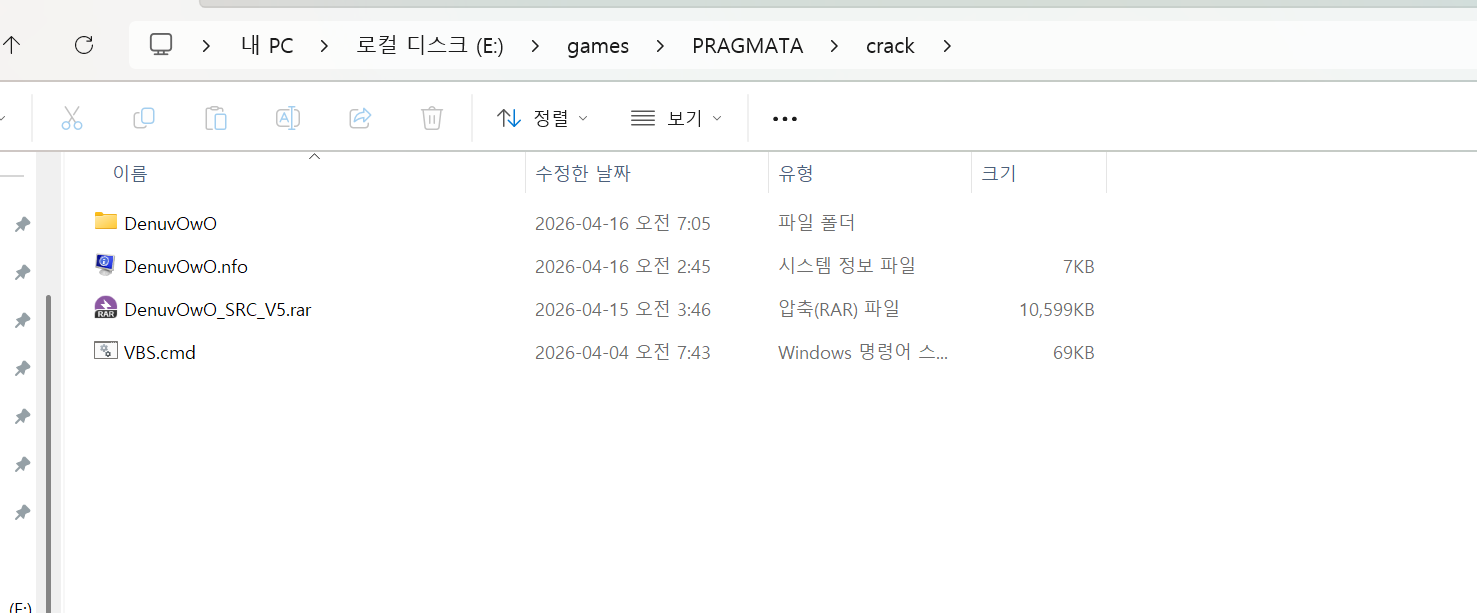The image size is (1477, 613).
Task: Open the See more (…) menu
Action: tap(785, 119)
